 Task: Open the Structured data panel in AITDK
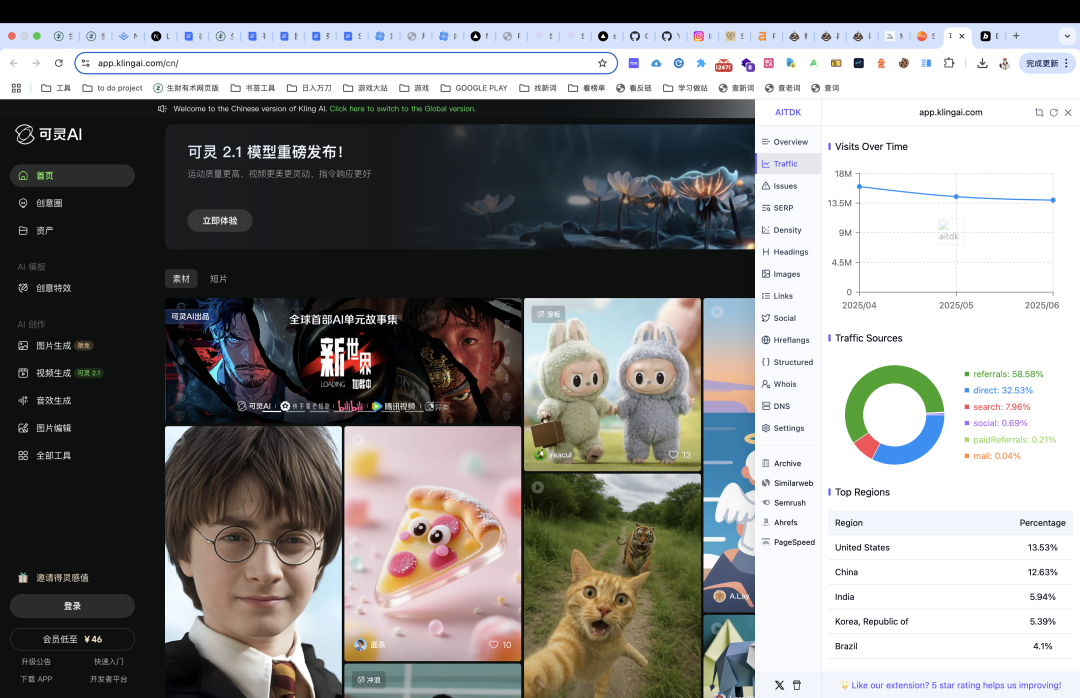click(787, 362)
